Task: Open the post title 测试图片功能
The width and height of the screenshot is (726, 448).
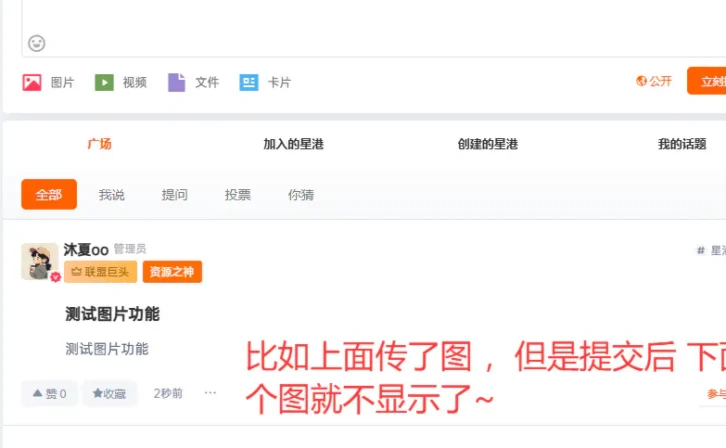Action: point(113,314)
